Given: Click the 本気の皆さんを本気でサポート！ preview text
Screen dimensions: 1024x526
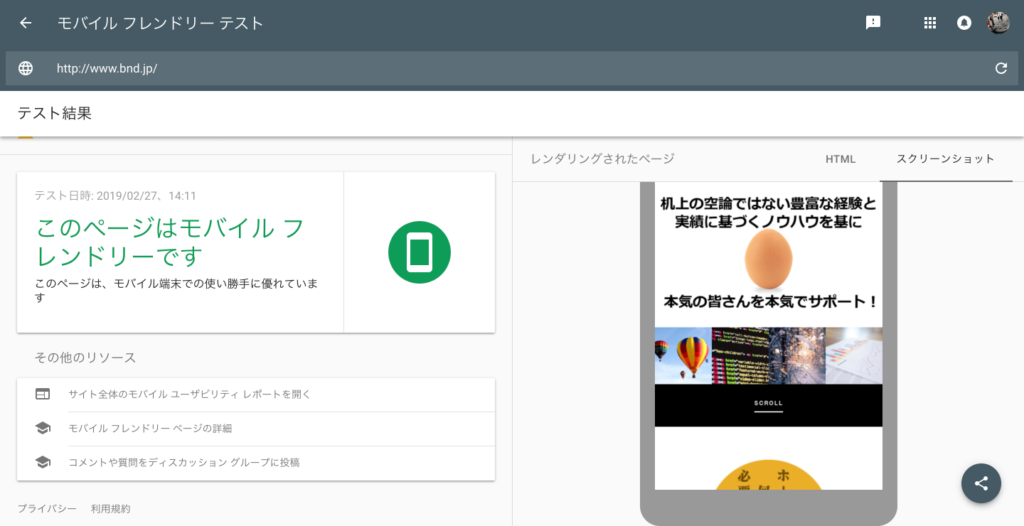Looking at the screenshot, I should coord(770,302).
